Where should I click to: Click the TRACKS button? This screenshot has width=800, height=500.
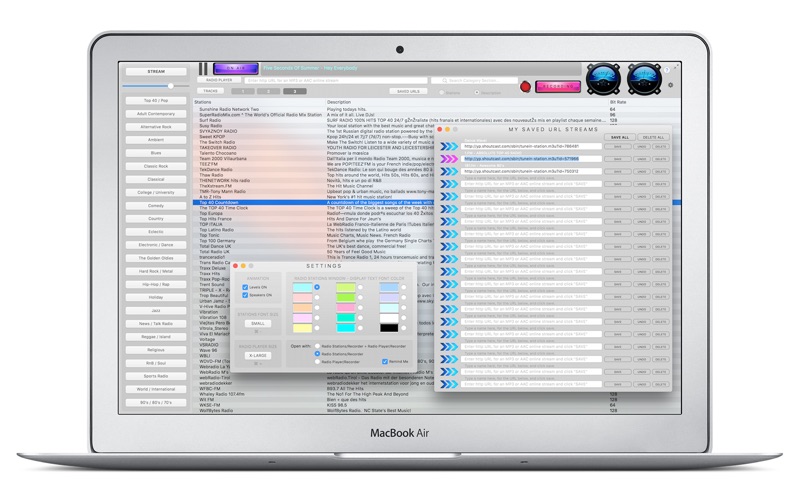point(210,91)
